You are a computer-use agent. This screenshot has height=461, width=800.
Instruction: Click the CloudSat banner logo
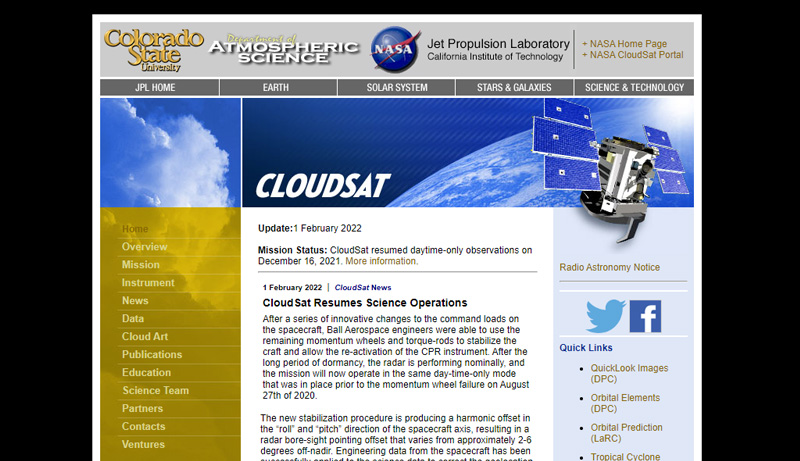[x=323, y=186]
